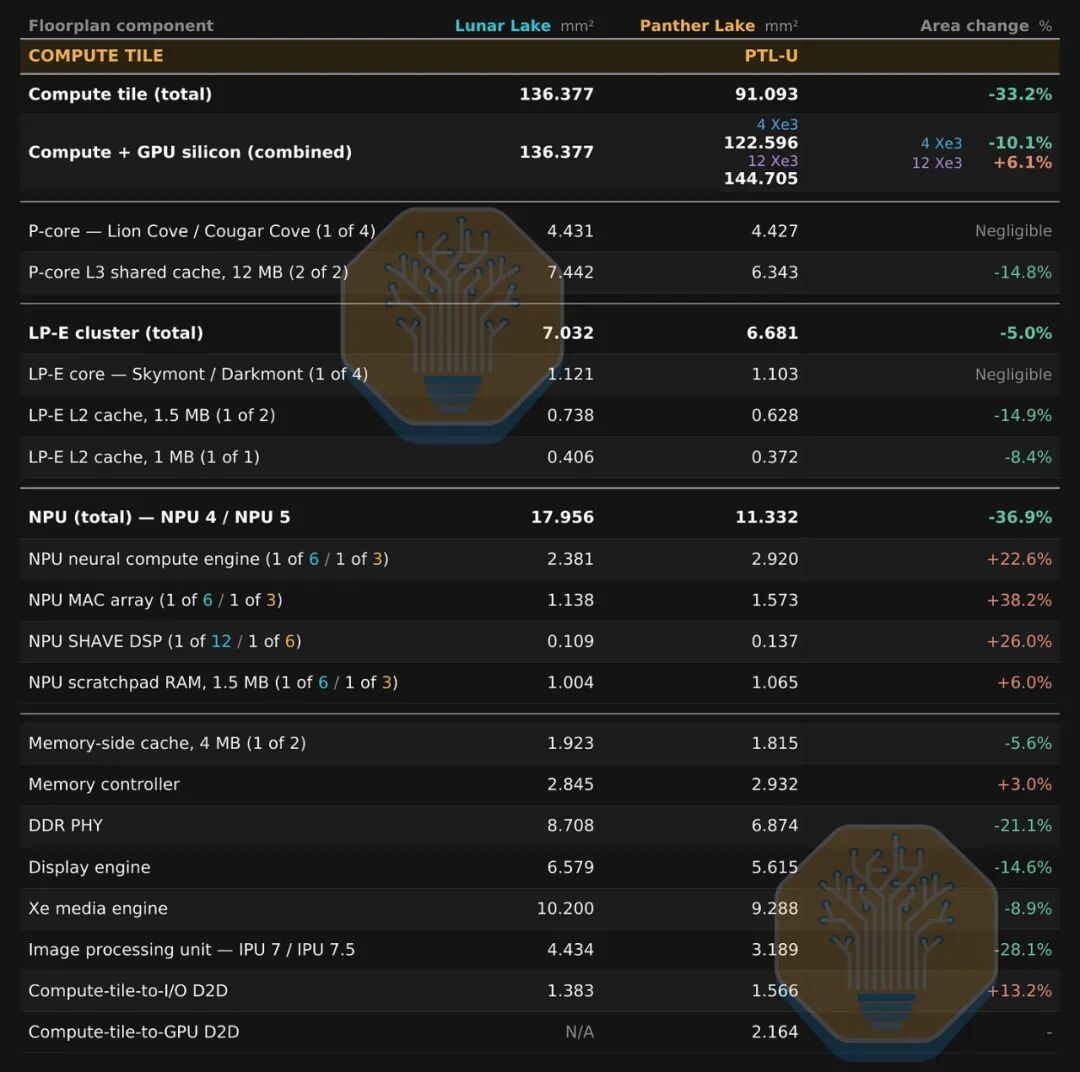Click the "Image processing unit — IPU 7 / IPU 7.5" label
1080x1072 pixels.
tap(191, 949)
